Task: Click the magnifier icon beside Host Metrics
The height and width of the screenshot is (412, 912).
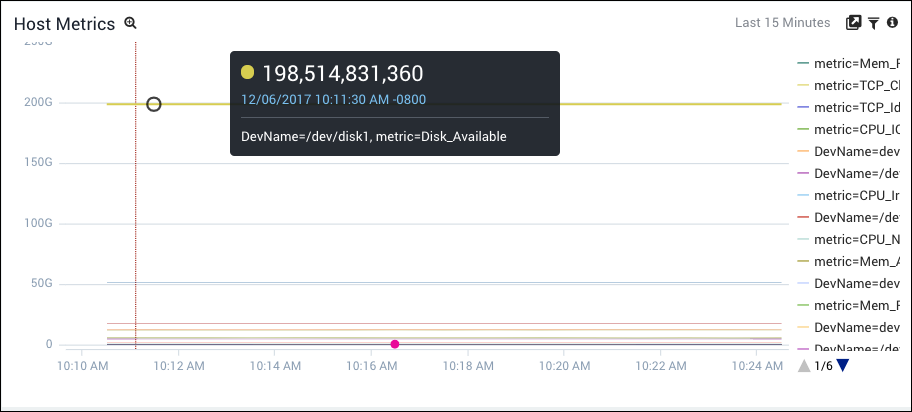Action: [x=130, y=23]
